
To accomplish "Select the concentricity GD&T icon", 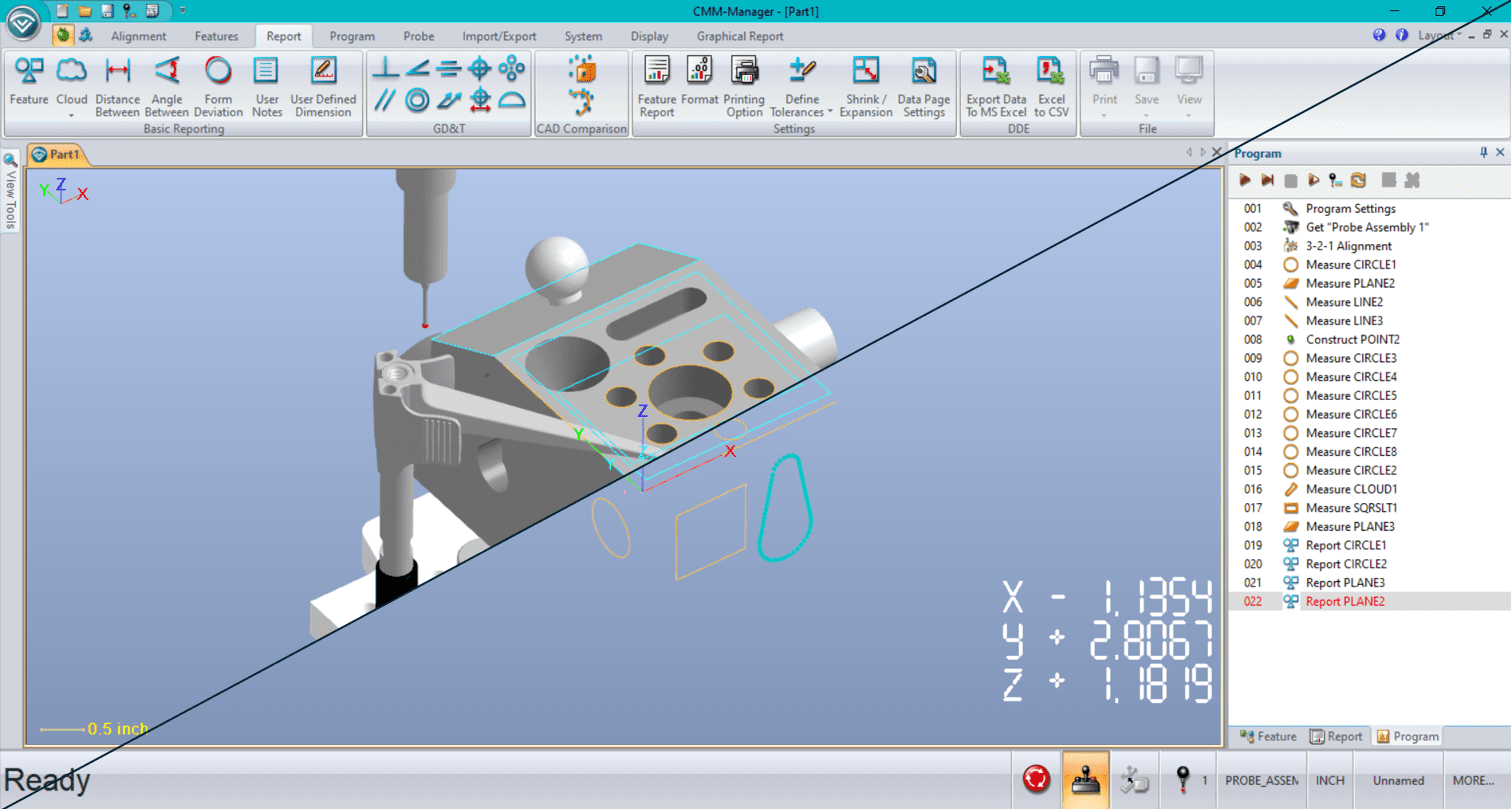I will (x=418, y=100).
